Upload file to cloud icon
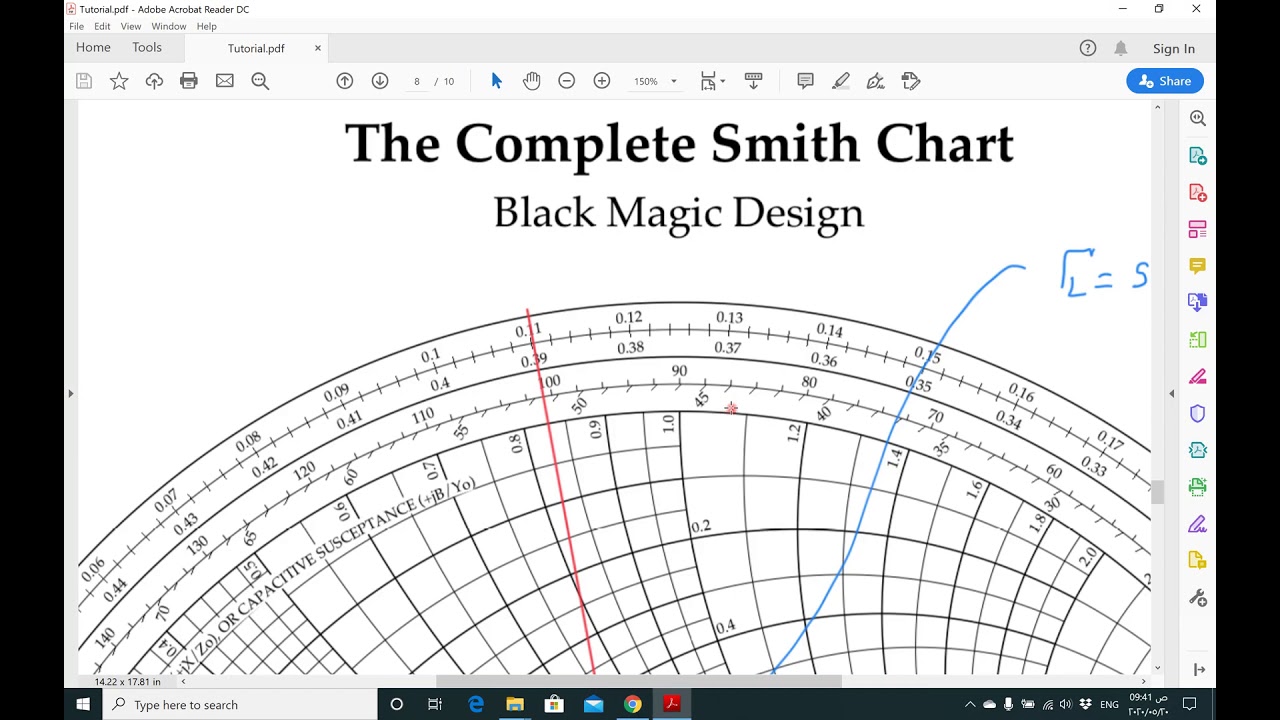The height and width of the screenshot is (720, 1280). click(154, 81)
